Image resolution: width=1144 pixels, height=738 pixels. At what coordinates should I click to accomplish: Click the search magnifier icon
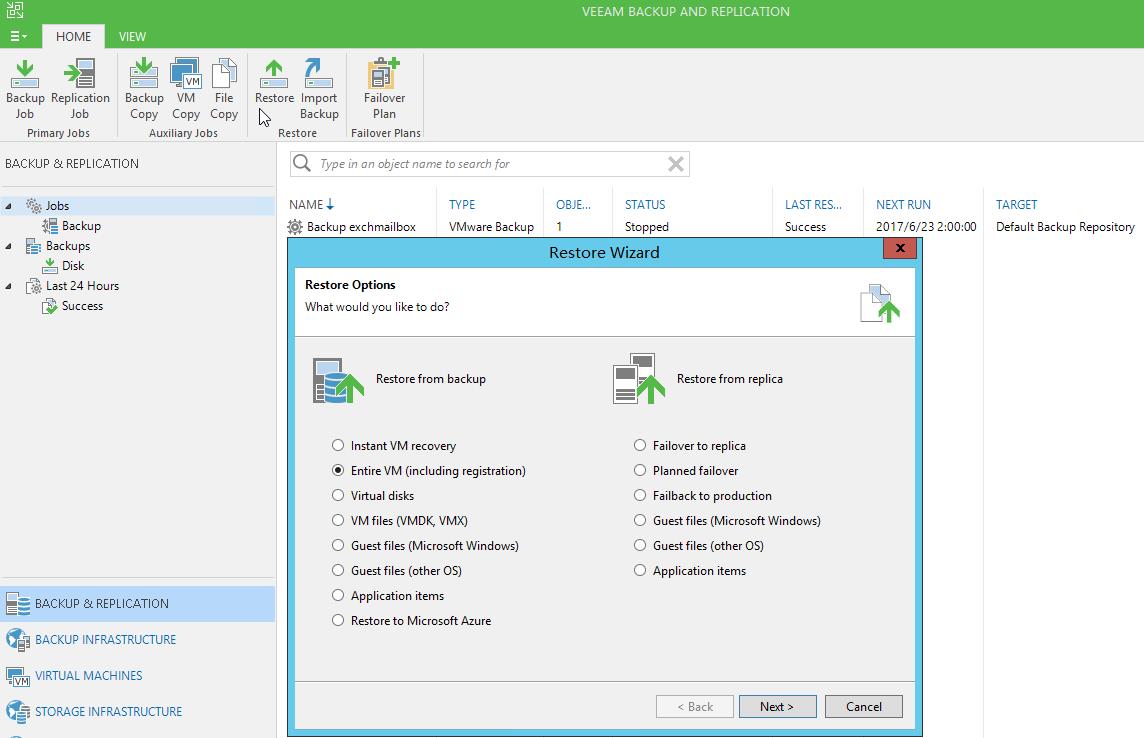[x=301, y=163]
